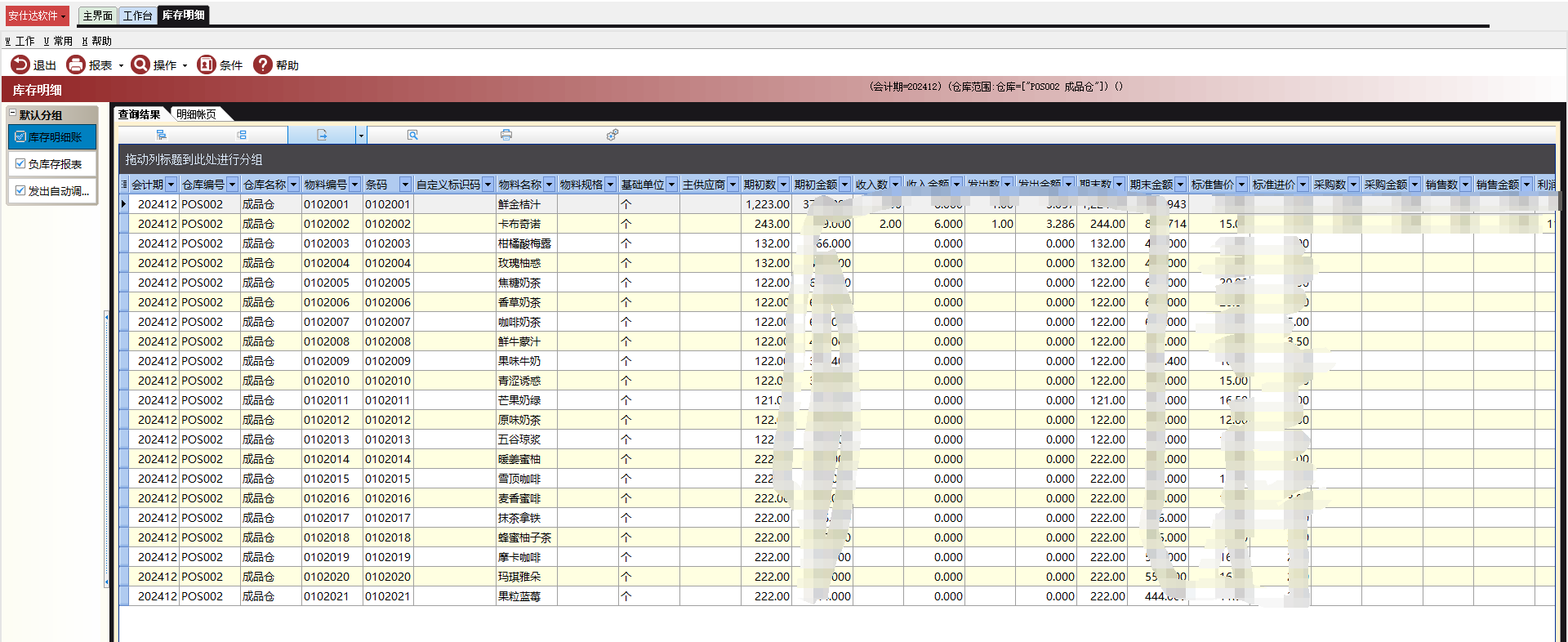Toggle the 负库存报表 checkbox
The height and width of the screenshot is (642, 1568).
[20, 164]
